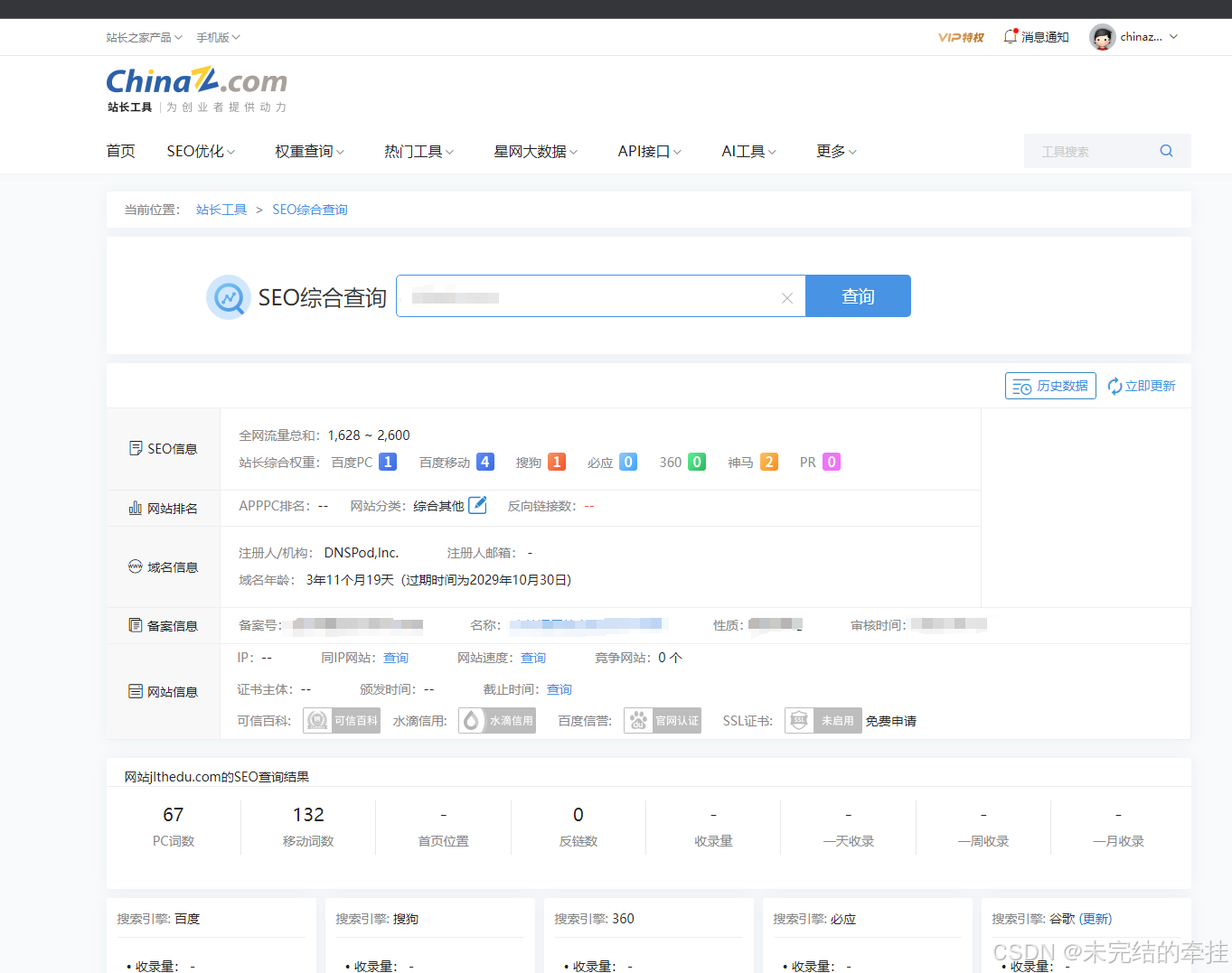1232x973 pixels.
Task: Expand the 热门工具 menu
Action: [419, 151]
